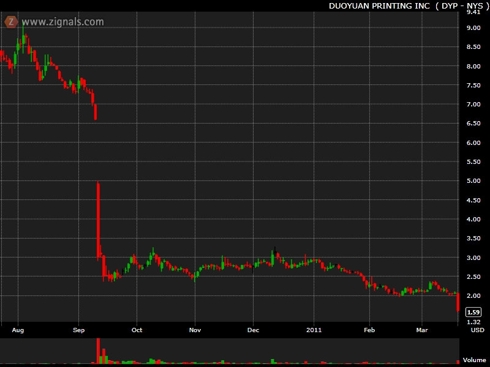Viewport: 490px width, 367px height.
Task: Click the 9.00 price axis label
Action: coord(473,28)
